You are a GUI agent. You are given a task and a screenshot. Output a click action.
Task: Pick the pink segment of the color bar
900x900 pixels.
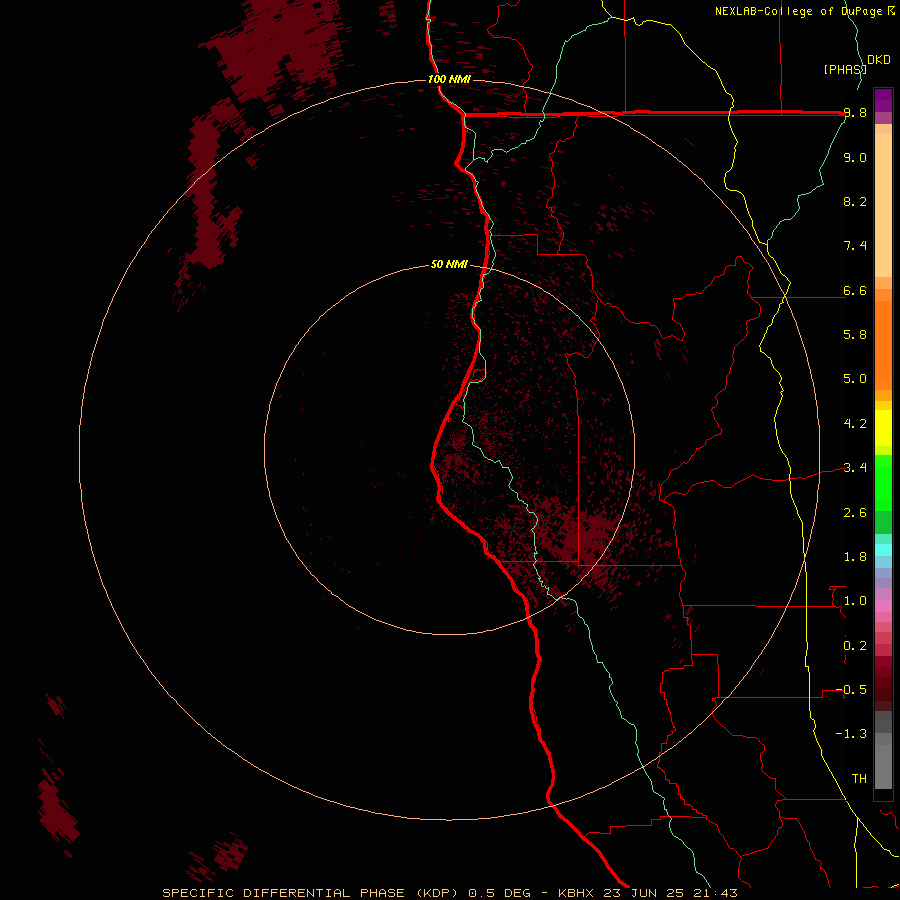pos(883,606)
